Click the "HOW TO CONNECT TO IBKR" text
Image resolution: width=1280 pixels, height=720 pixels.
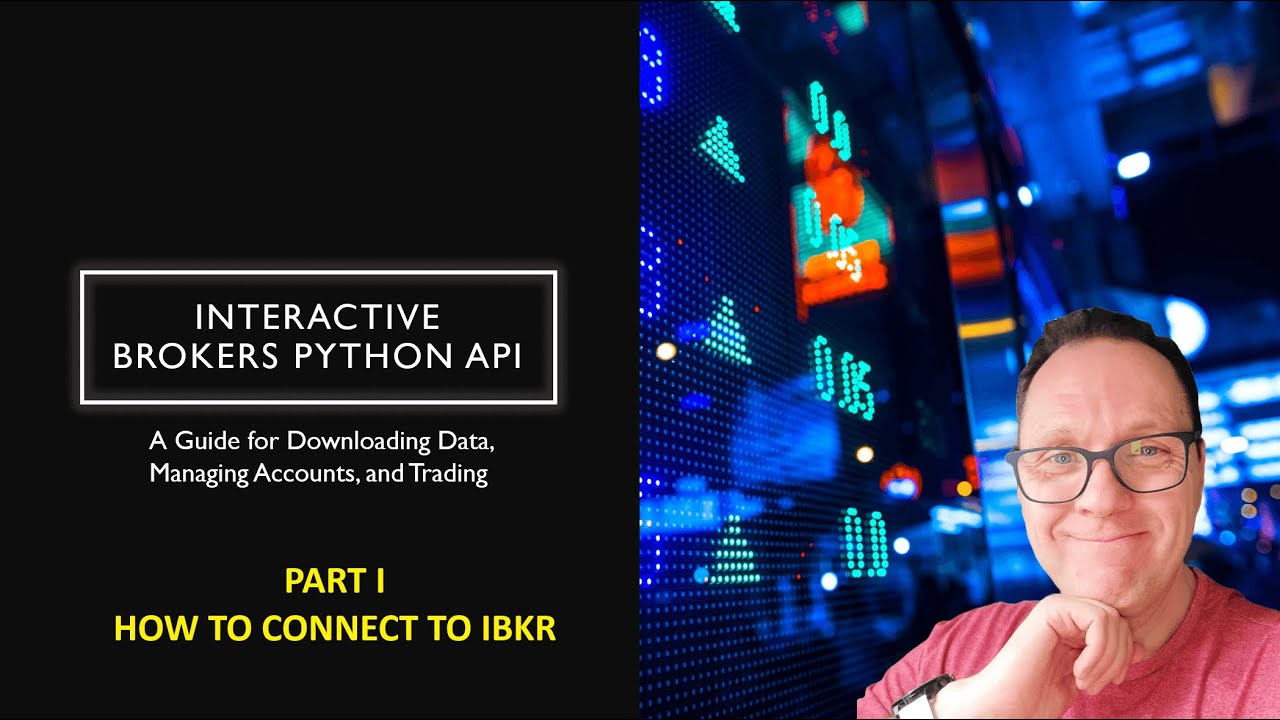tap(335, 628)
